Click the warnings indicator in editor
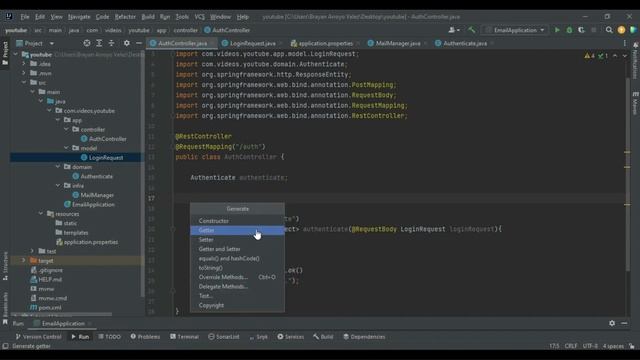Image resolution: width=640 pixels, height=360 pixels. pos(589,56)
